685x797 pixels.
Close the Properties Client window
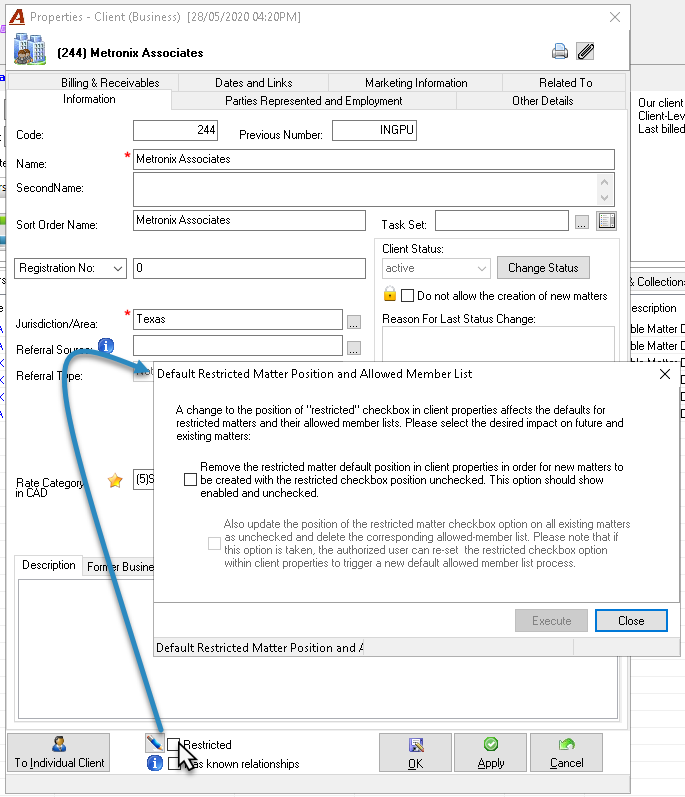[x=615, y=17]
